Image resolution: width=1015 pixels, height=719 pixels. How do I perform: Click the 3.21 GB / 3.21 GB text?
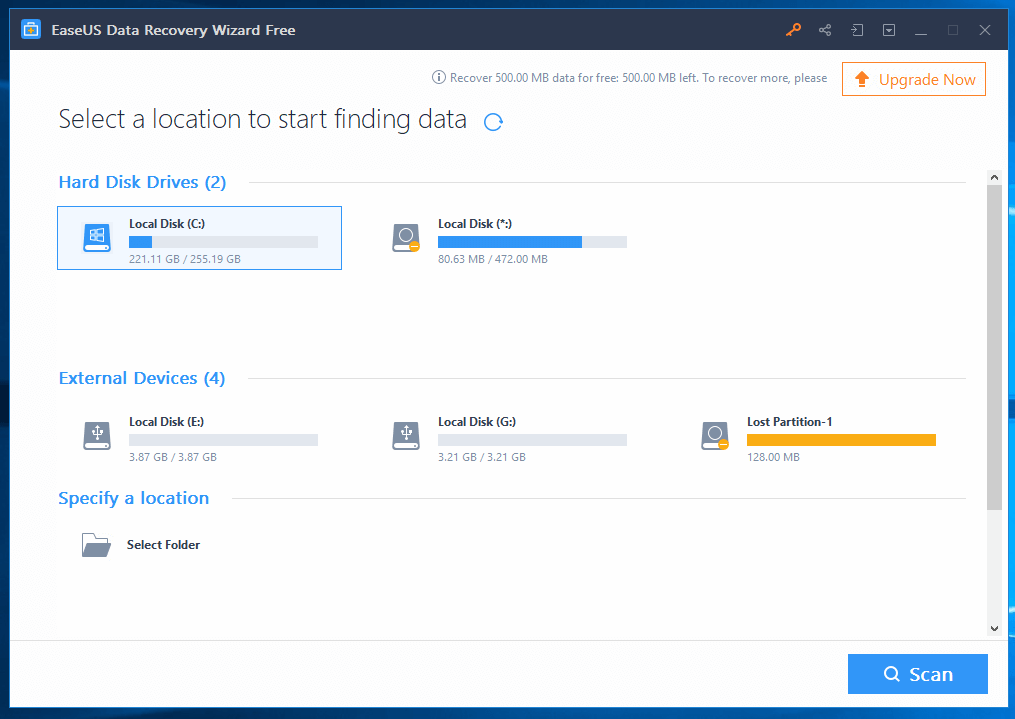point(482,457)
